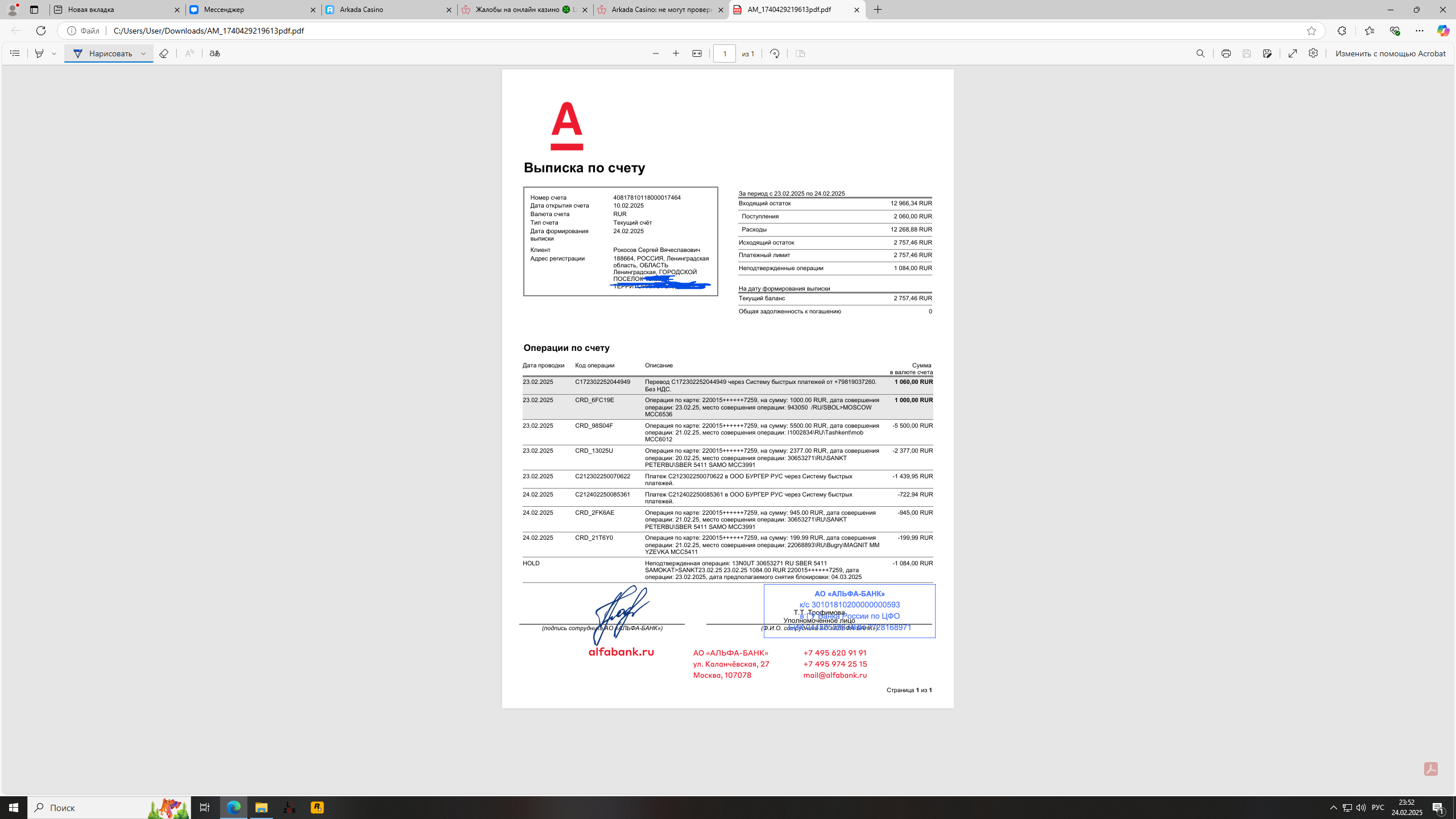
Task: Open the Favorites list
Action: pyautogui.click(x=1369, y=31)
